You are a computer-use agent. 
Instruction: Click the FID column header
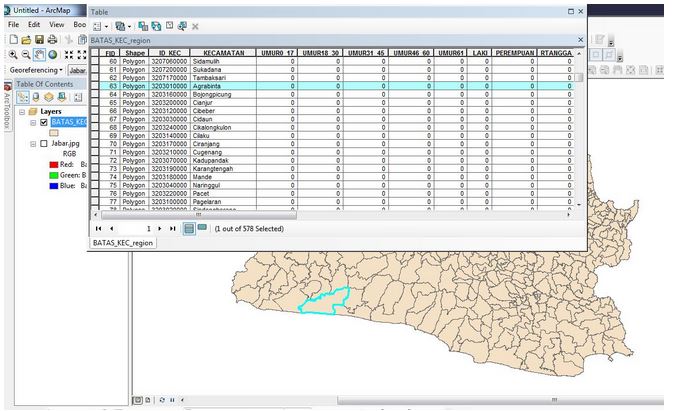tap(110, 53)
